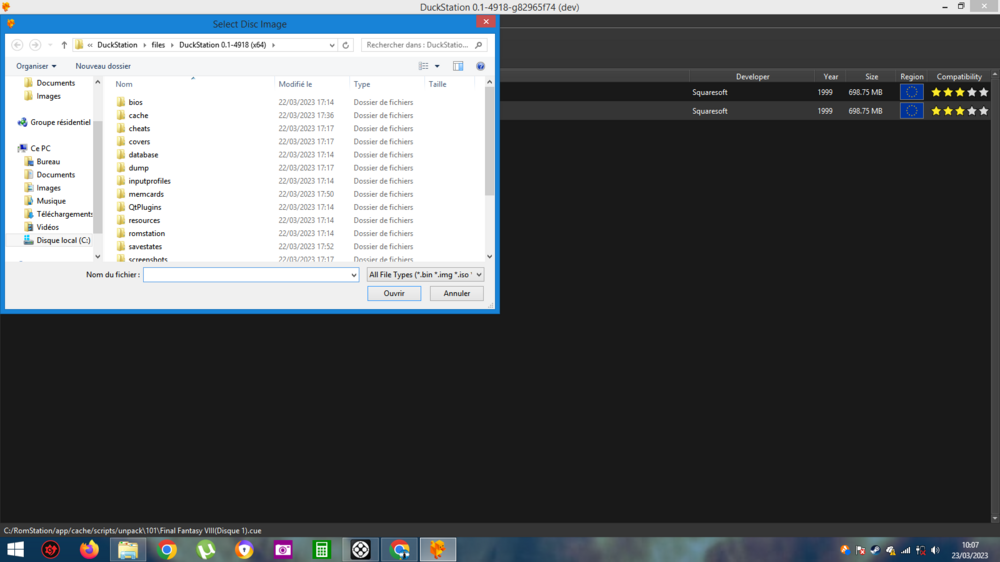Go up one folder level
Viewport: 1000px width, 562px height.
pos(64,45)
